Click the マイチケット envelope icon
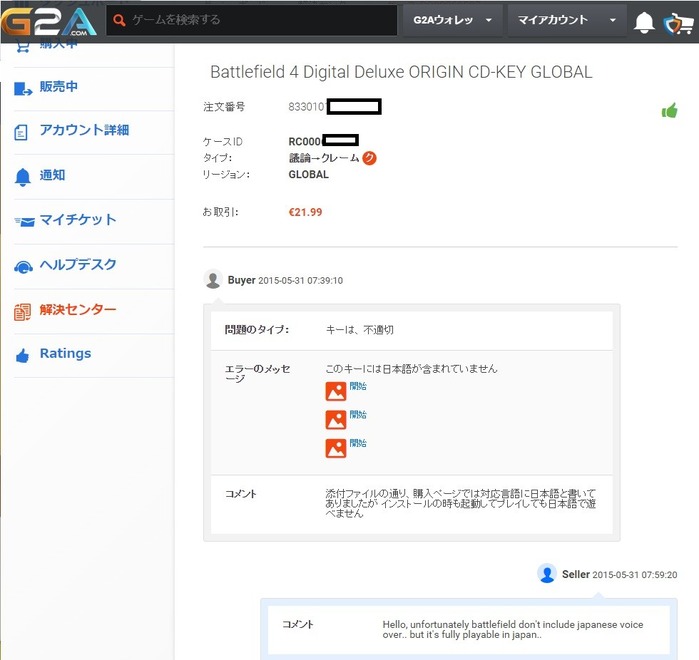 (x=25, y=221)
